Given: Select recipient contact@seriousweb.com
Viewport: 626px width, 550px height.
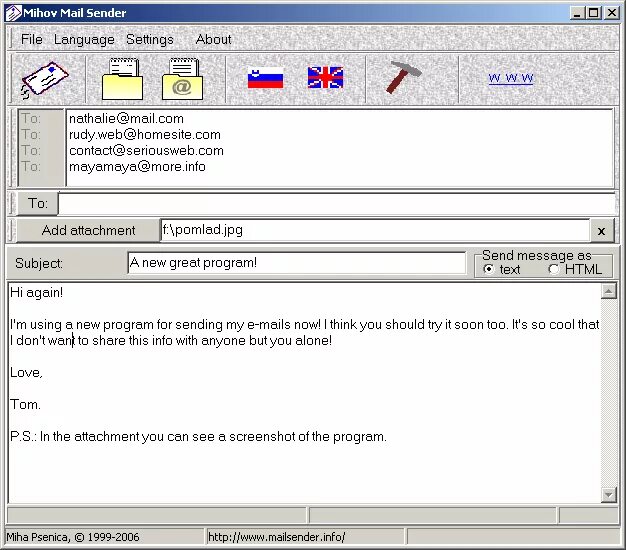Looking at the screenshot, I should 146,150.
